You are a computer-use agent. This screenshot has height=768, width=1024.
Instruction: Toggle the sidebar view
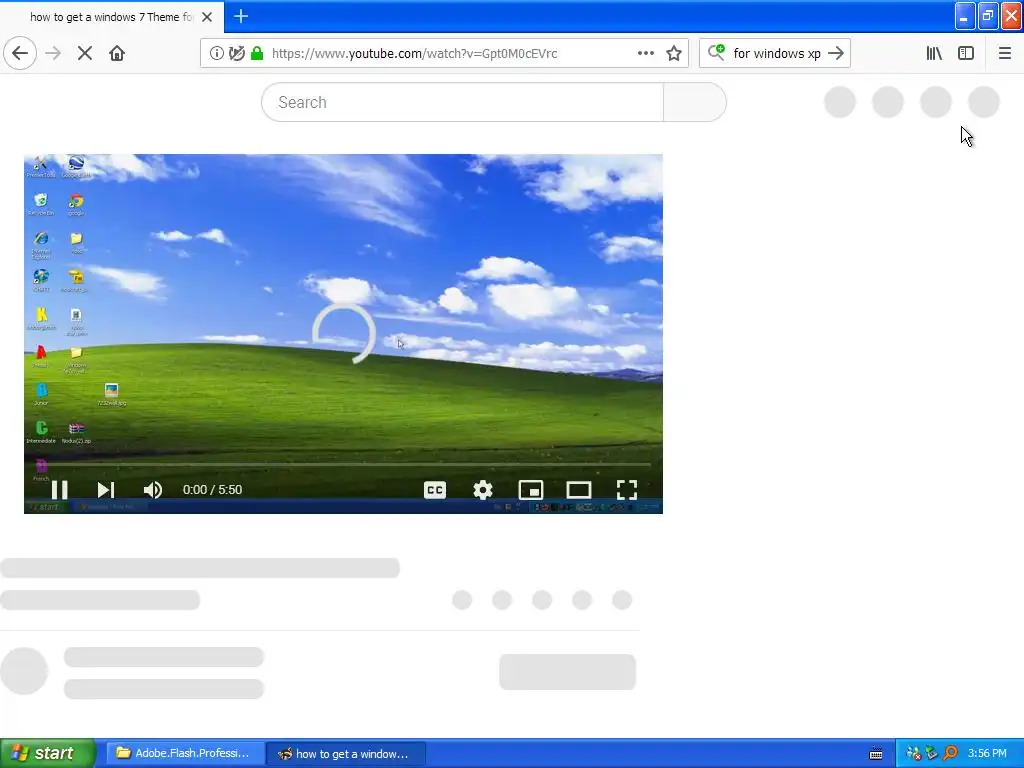point(966,54)
